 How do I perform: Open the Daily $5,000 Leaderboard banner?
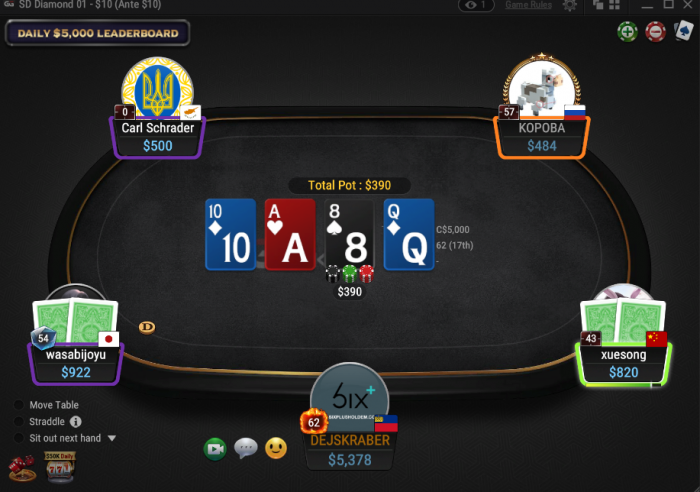click(98, 33)
